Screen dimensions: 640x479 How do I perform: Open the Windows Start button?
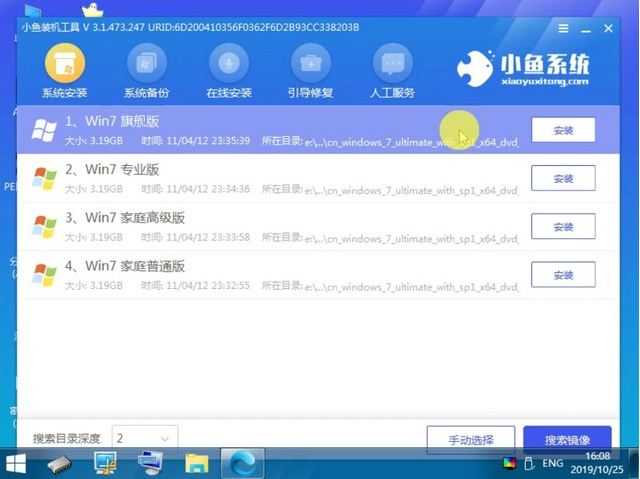[x=16, y=464]
